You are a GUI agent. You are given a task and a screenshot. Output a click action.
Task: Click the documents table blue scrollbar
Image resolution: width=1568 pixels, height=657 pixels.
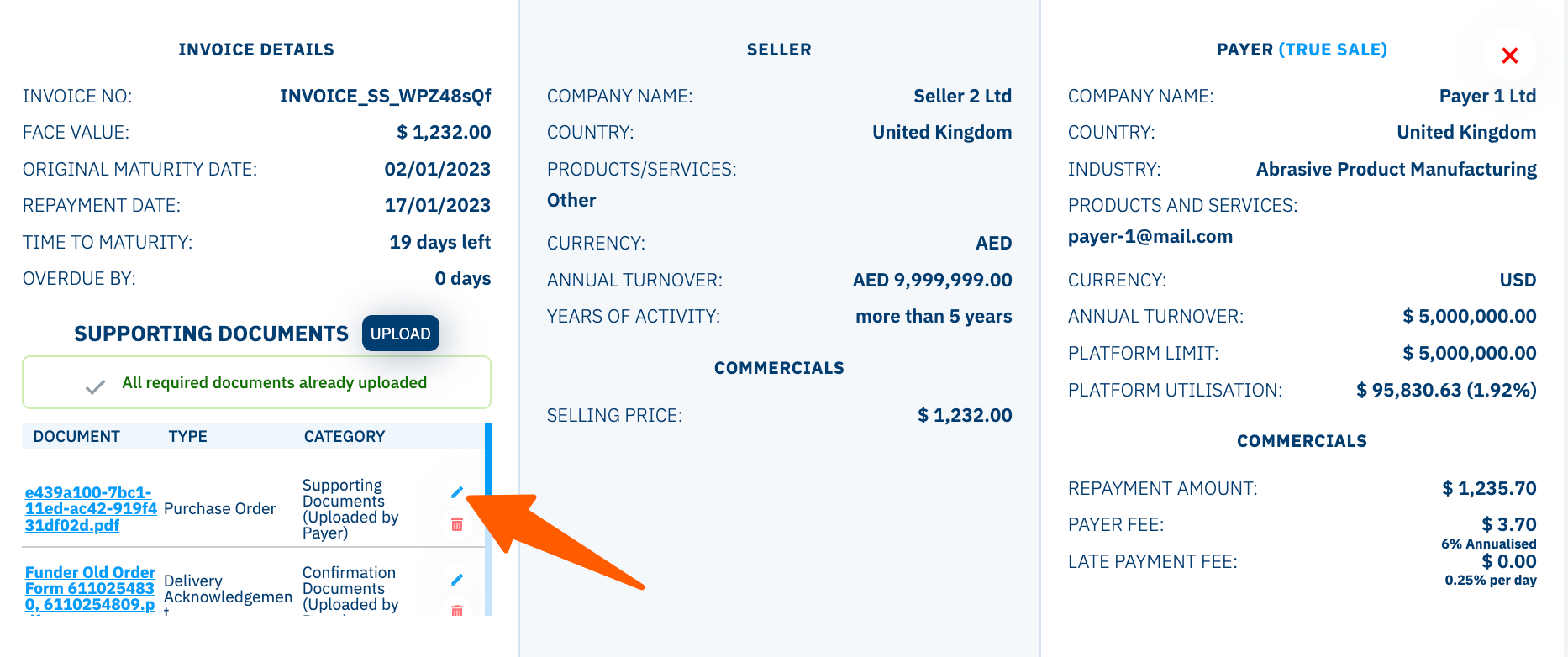488,518
